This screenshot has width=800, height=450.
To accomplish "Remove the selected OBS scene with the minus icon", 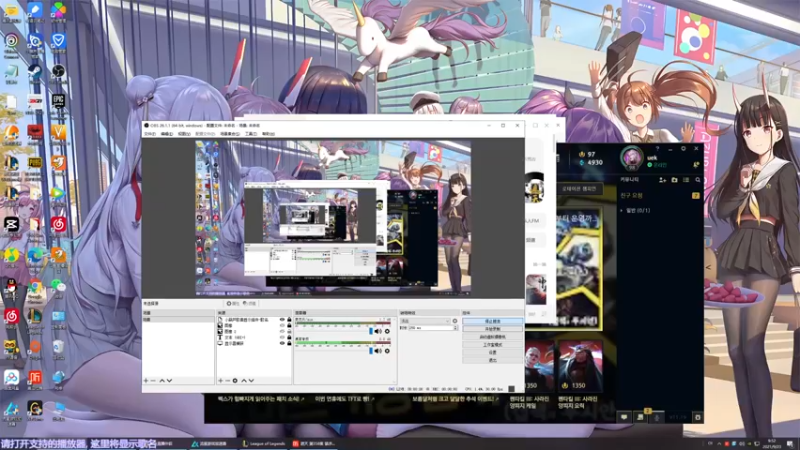I will 153,381.
